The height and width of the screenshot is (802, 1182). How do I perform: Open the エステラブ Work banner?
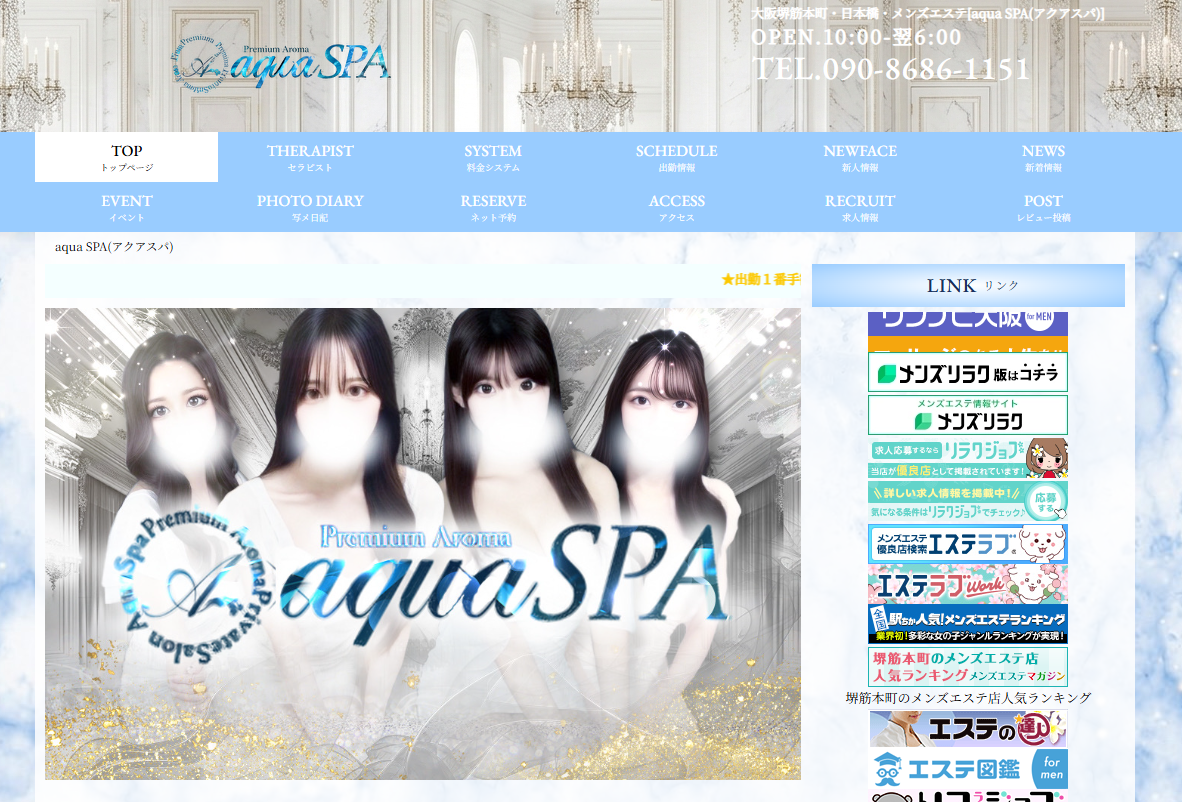tap(968, 584)
